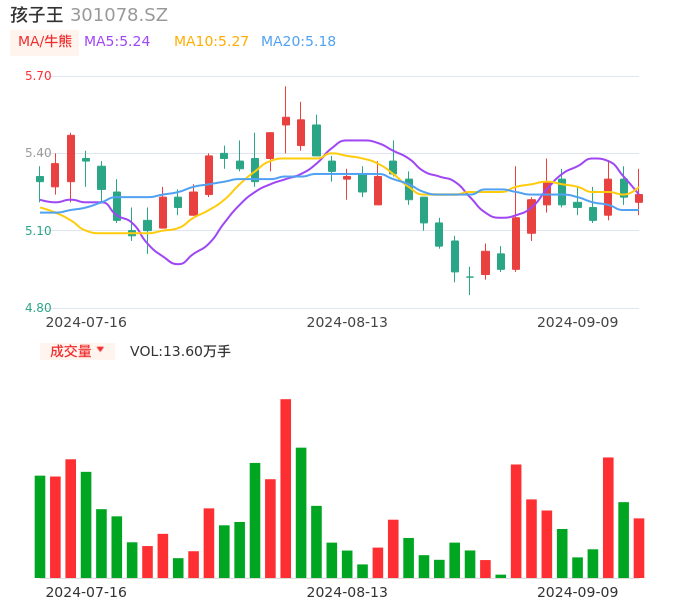Select the MA5:5.24 legend label
The image size is (686, 606).
[x=117, y=42]
